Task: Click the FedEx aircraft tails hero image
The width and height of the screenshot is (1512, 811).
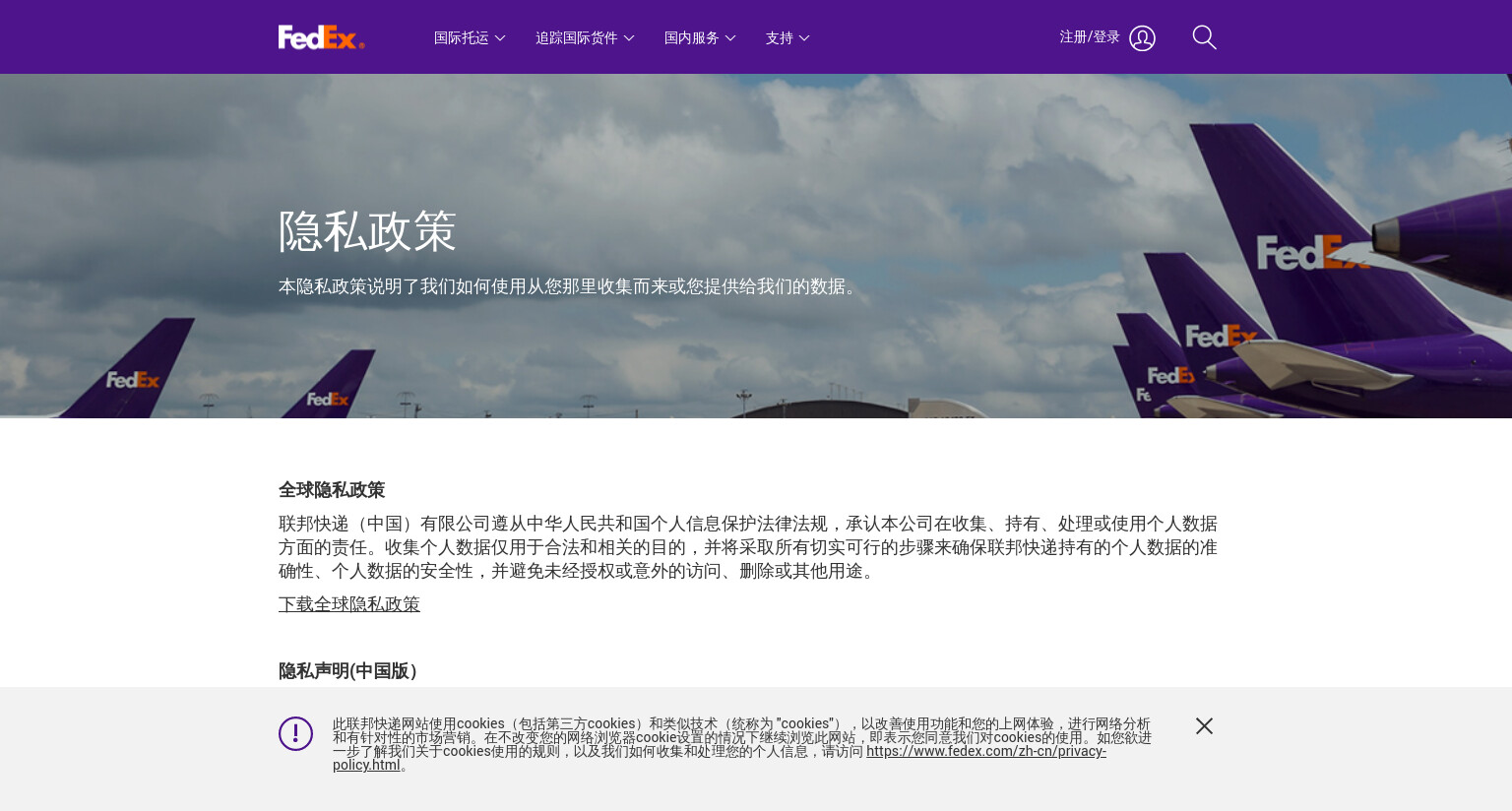Action: pyautogui.click(x=756, y=246)
